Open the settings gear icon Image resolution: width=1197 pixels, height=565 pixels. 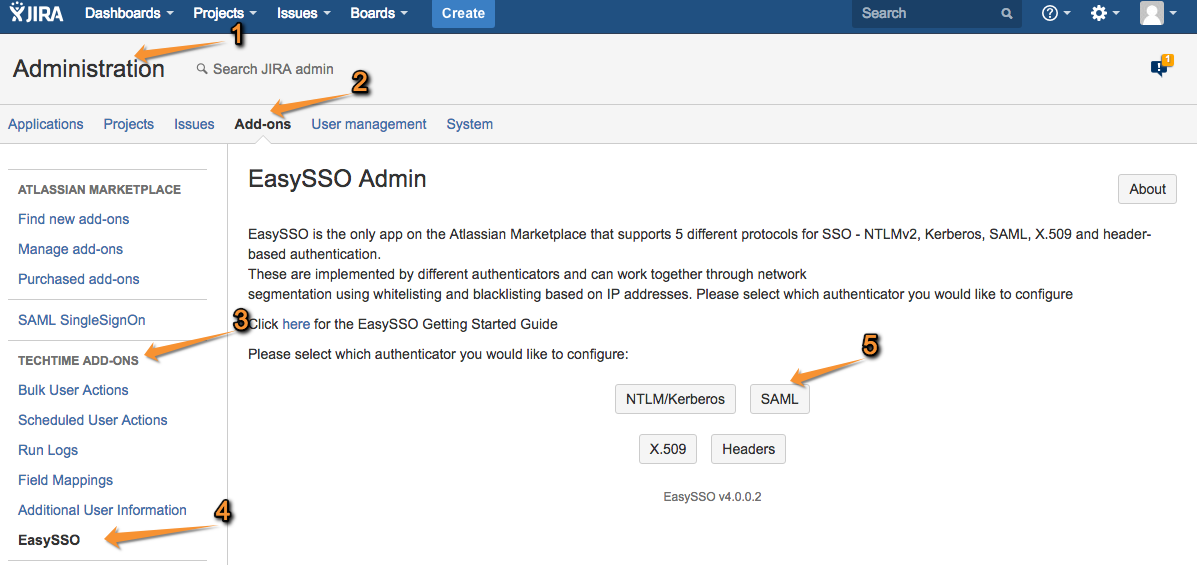click(x=1099, y=13)
